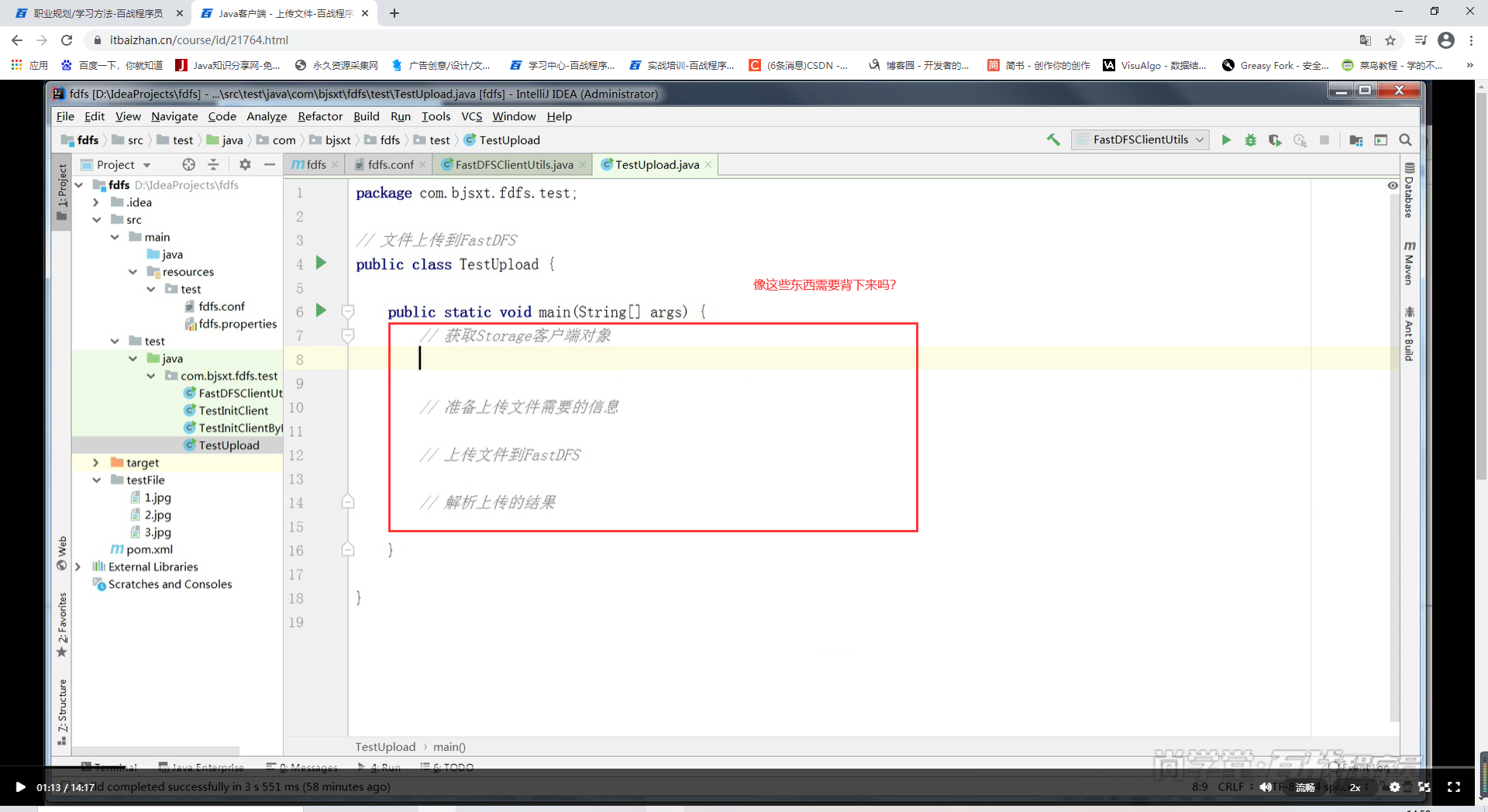Click the editor inspection eye icon

1393,186
